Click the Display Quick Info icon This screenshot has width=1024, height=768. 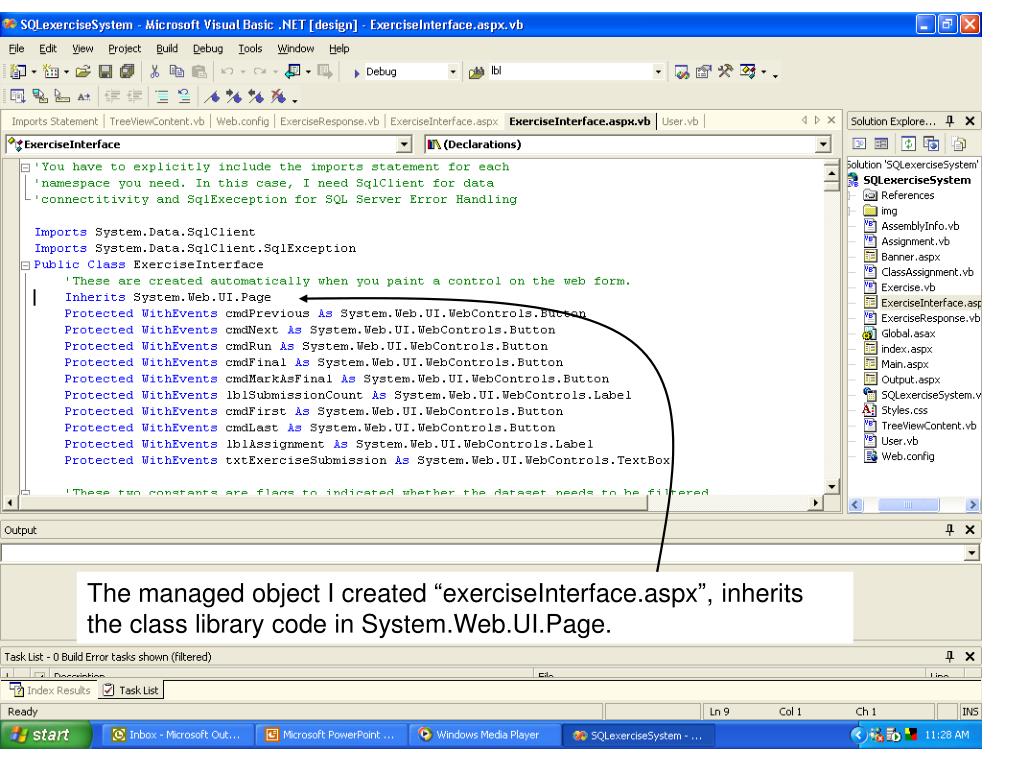pyautogui.click(x=62, y=97)
